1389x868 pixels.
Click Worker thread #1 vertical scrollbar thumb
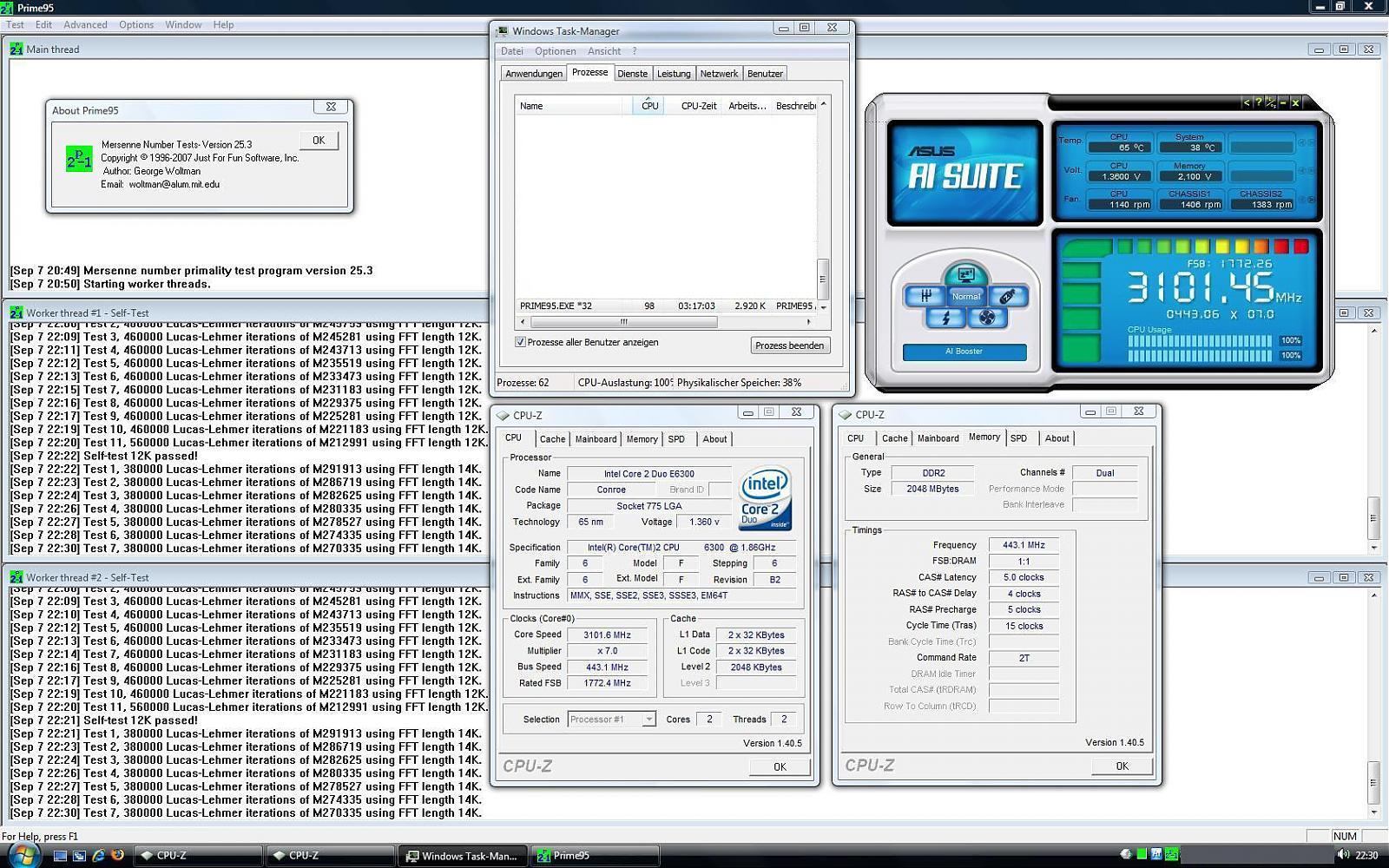pos(1373,518)
